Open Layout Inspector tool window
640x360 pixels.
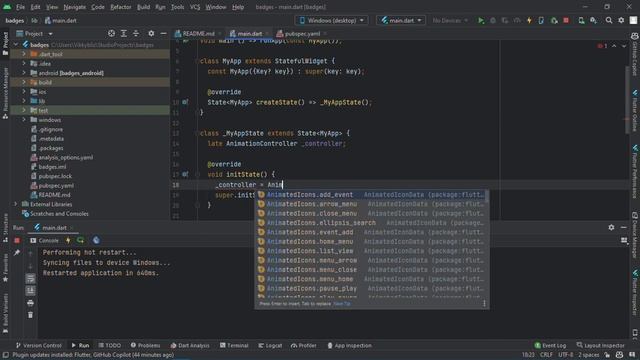600,345
